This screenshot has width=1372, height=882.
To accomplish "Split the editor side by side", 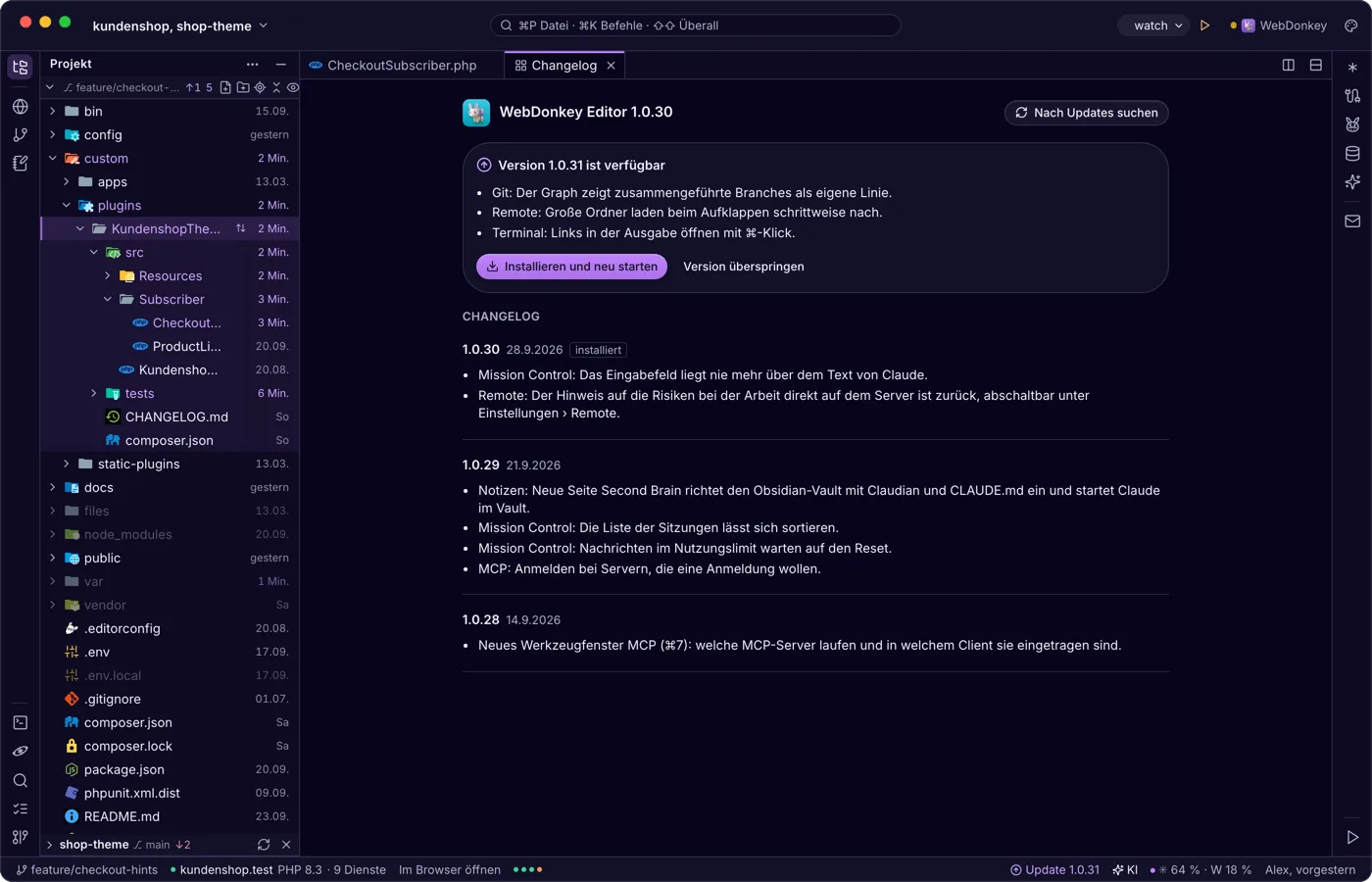I will point(1289,65).
